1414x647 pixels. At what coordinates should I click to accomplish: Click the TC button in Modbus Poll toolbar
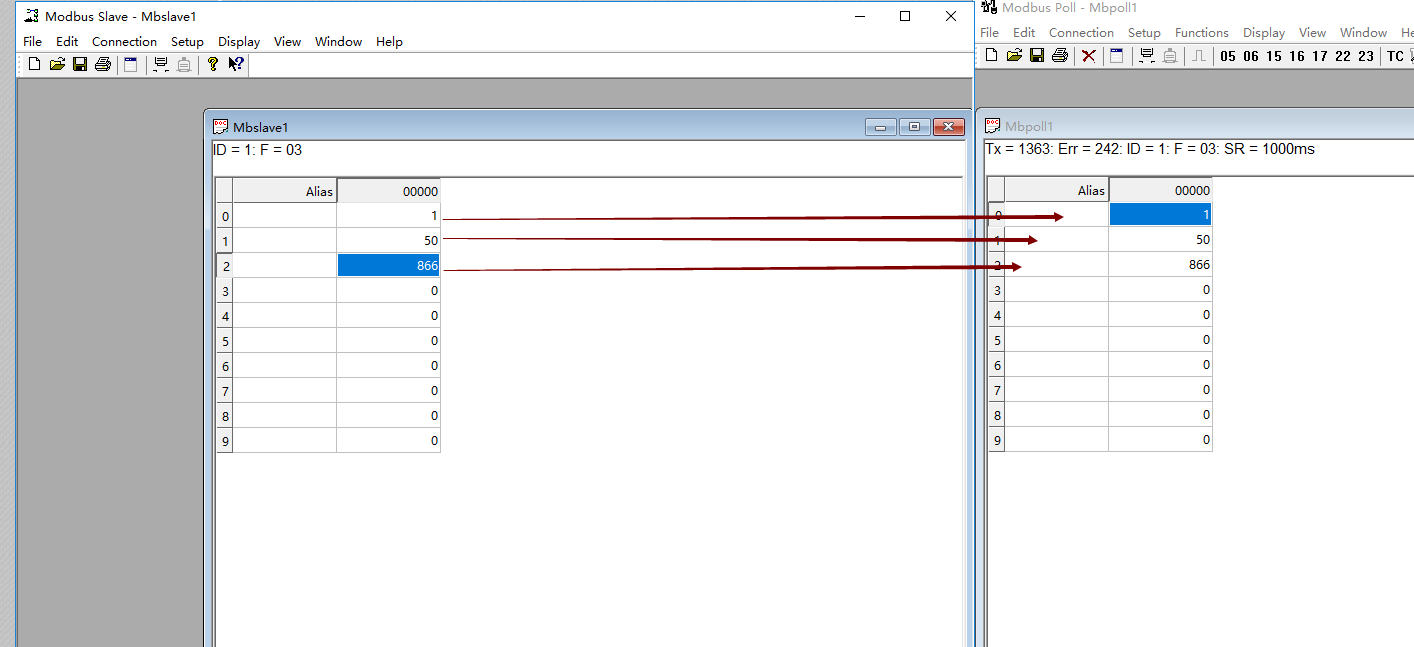[x=1395, y=56]
